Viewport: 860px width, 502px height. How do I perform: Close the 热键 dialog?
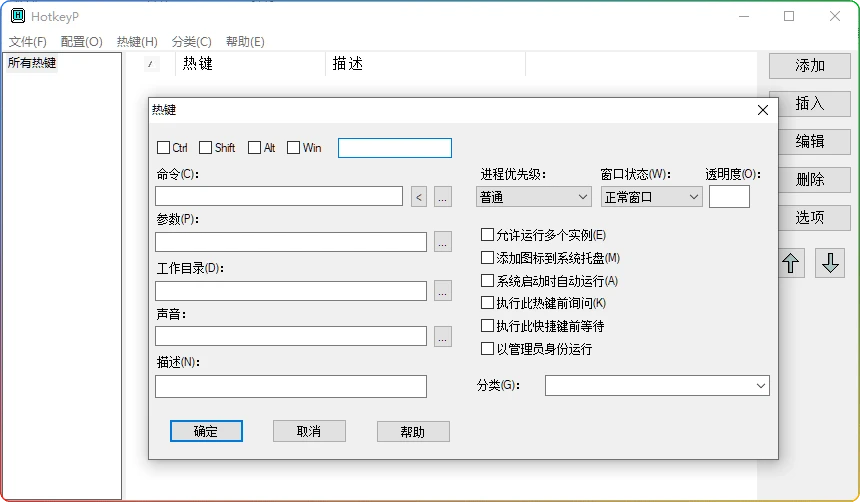point(762,110)
